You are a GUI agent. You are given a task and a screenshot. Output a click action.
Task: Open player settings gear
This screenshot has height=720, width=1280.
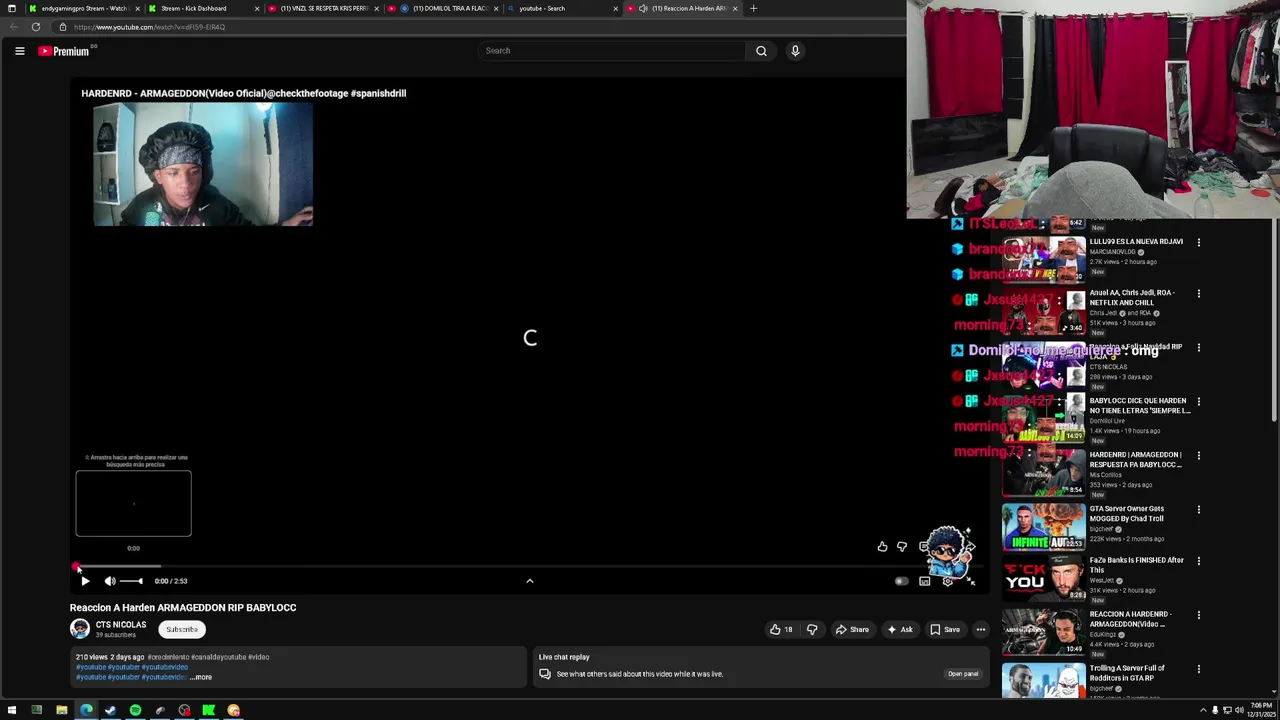coord(948,581)
